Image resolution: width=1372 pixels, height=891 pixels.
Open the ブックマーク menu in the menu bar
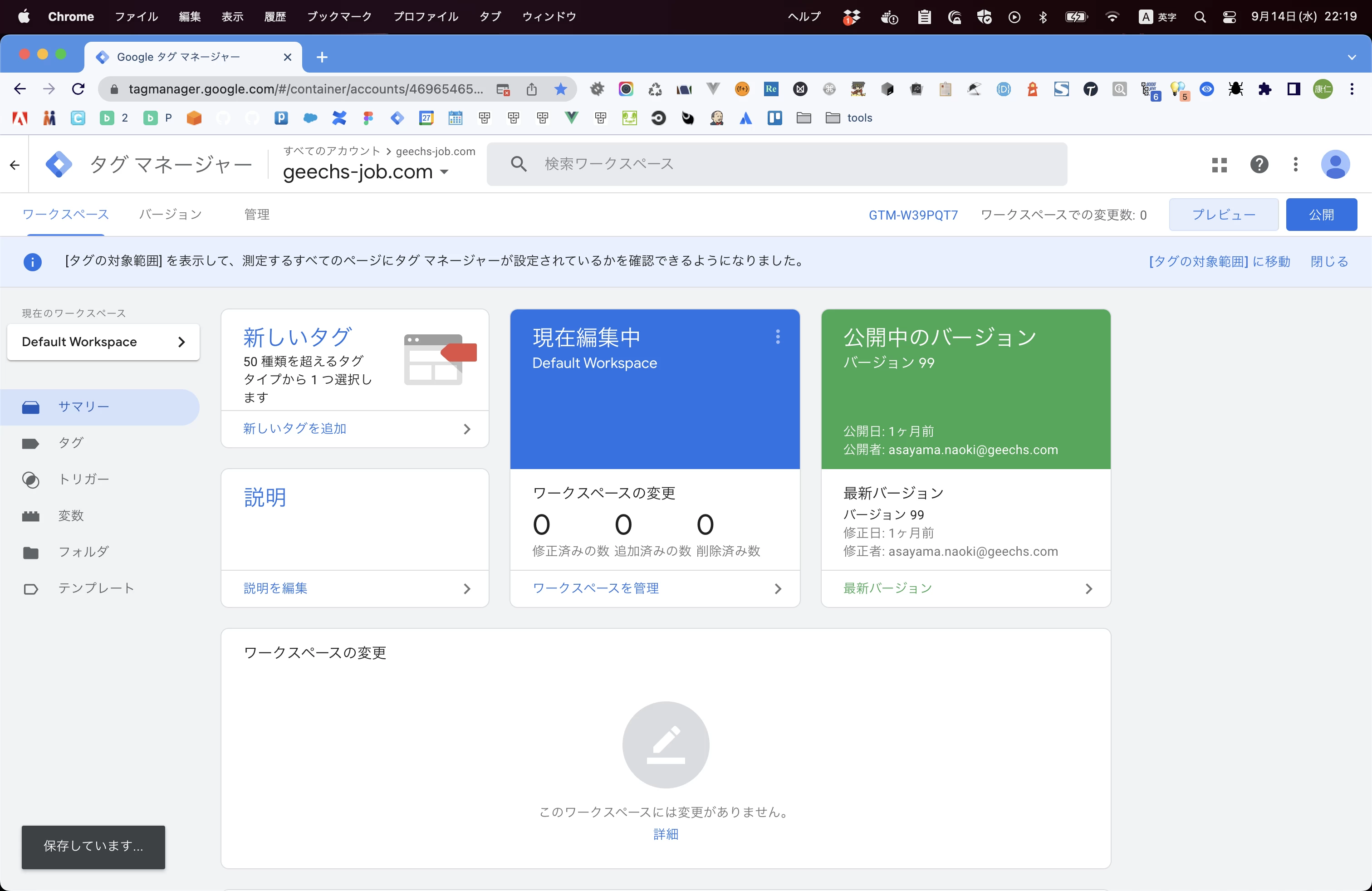(339, 17)
